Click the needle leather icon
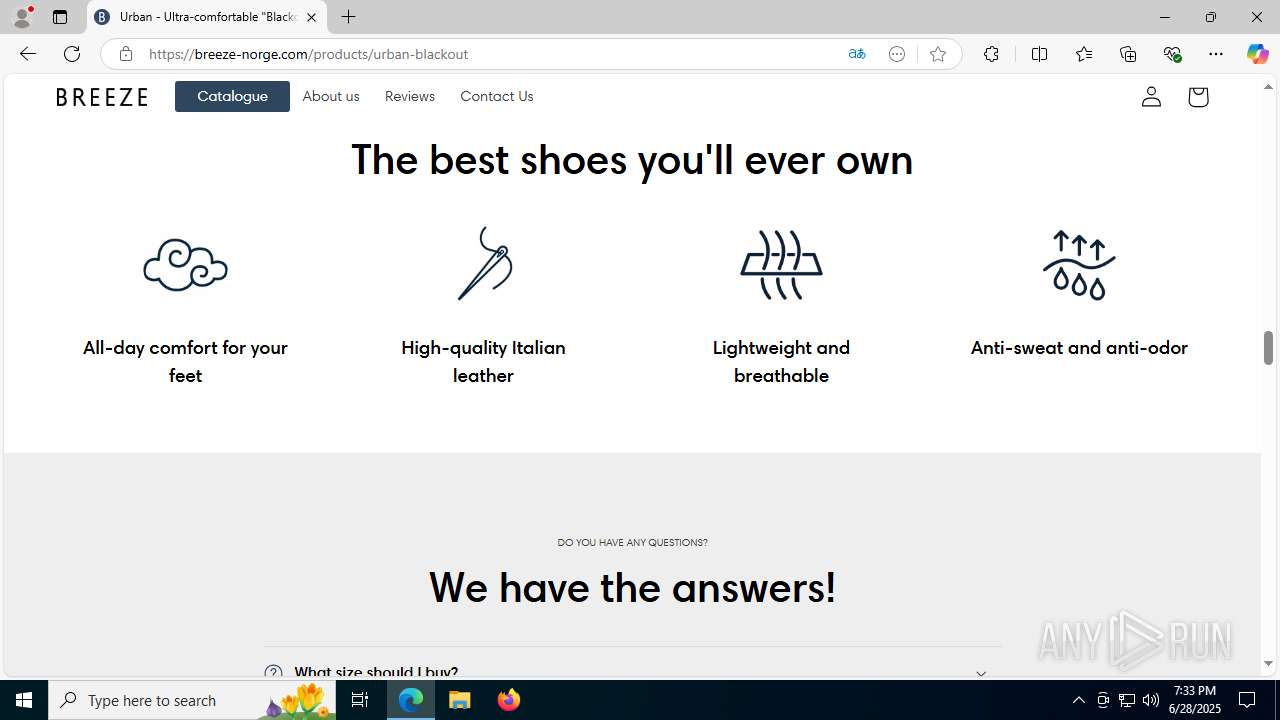1280x720 pixels. (484, 263)
